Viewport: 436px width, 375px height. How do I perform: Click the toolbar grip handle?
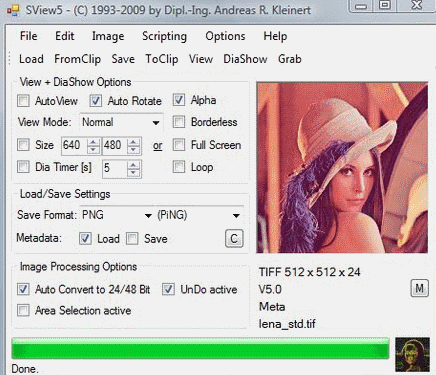tap(10, 59)
